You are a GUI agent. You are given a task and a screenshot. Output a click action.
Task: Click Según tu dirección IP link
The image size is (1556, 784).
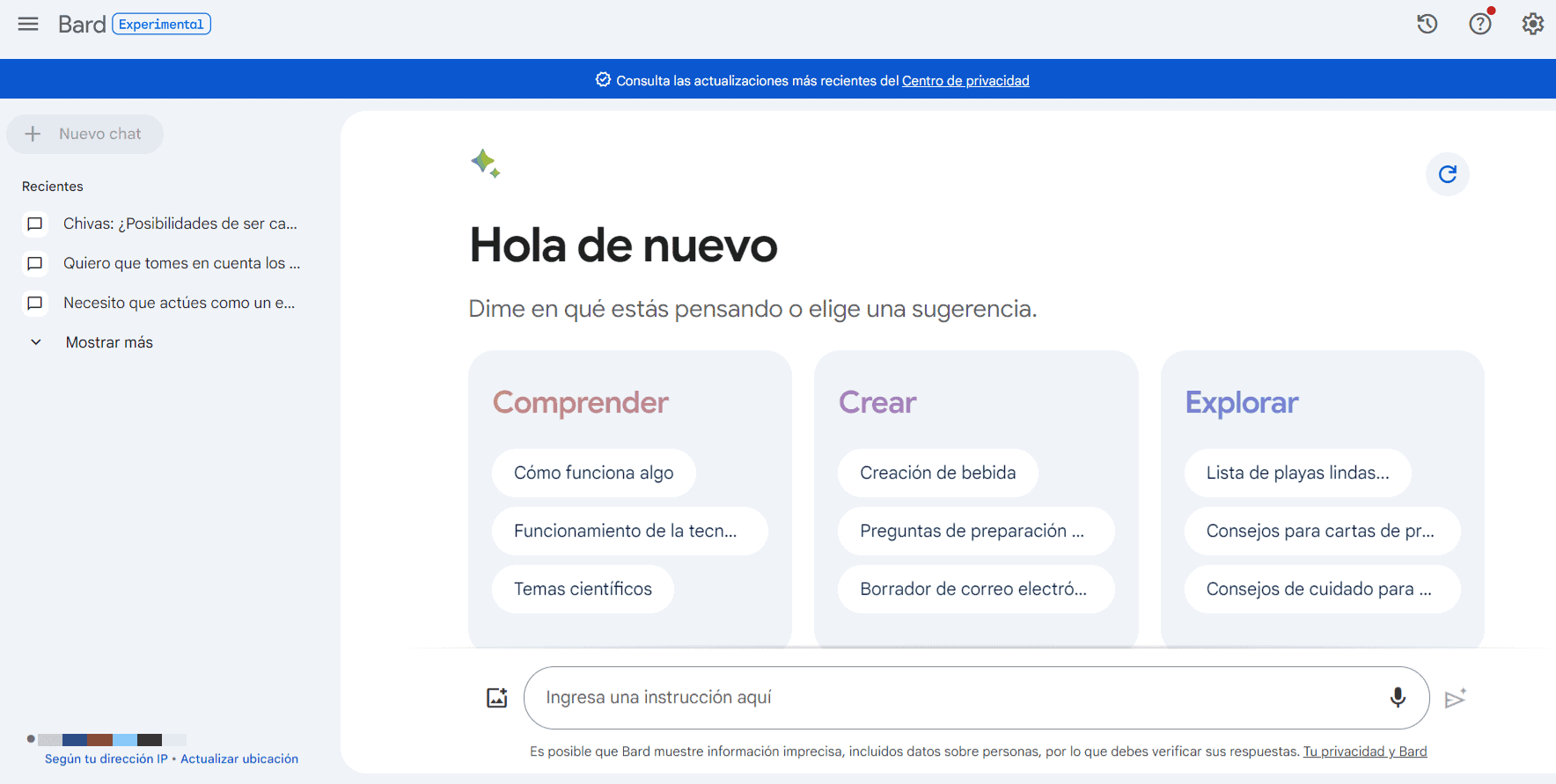click(106, 759)
